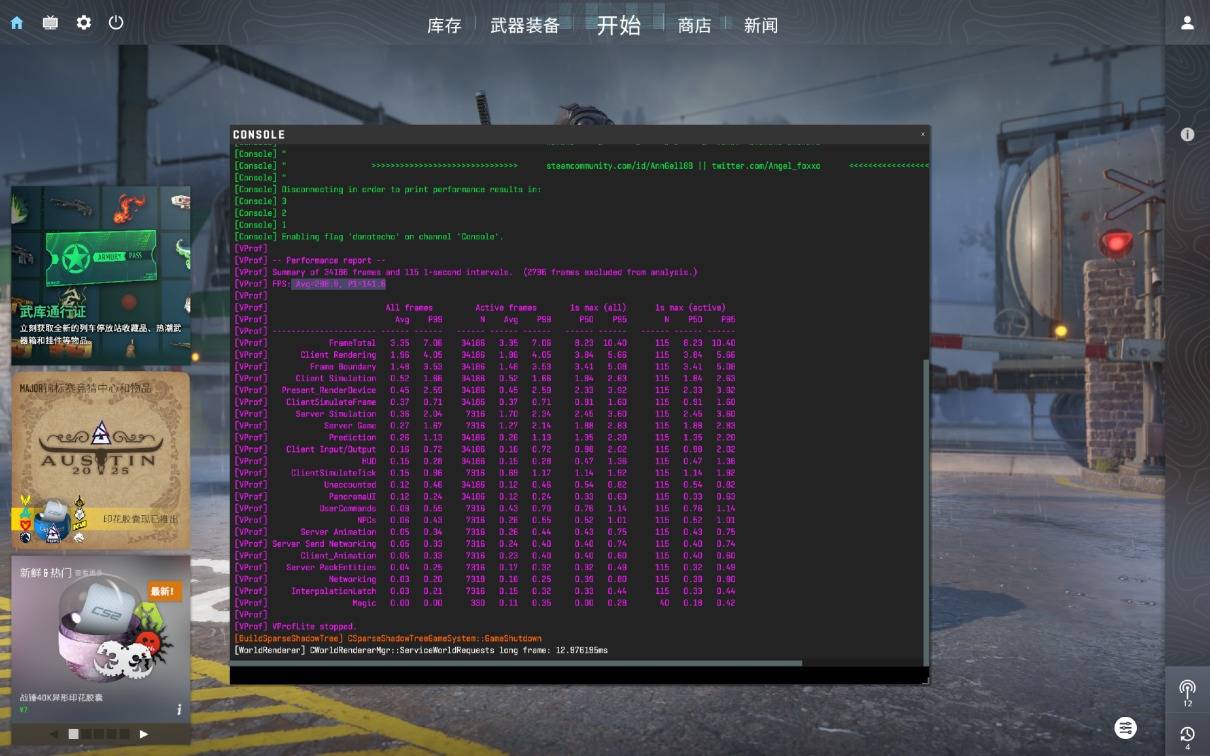Screen dimensions: 1210x756
Task: Go to previous featured item with left arrow
Action: coord(54,734)
